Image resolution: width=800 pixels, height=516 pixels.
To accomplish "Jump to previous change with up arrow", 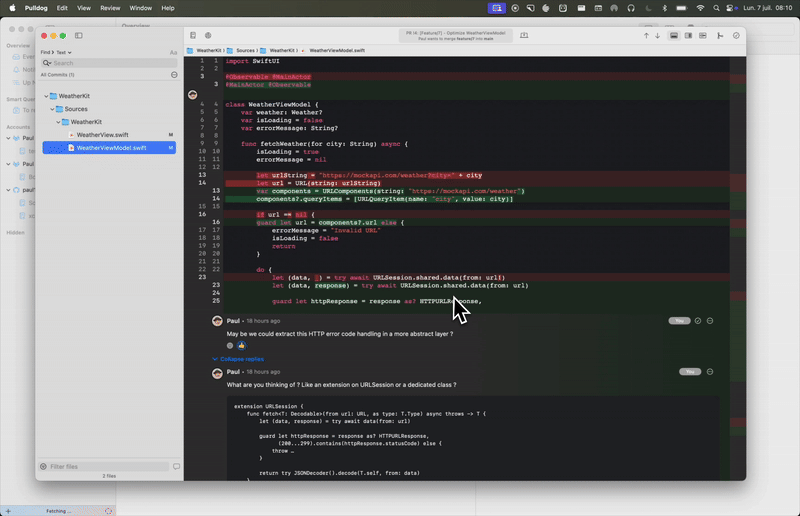I will pos(646,36).
